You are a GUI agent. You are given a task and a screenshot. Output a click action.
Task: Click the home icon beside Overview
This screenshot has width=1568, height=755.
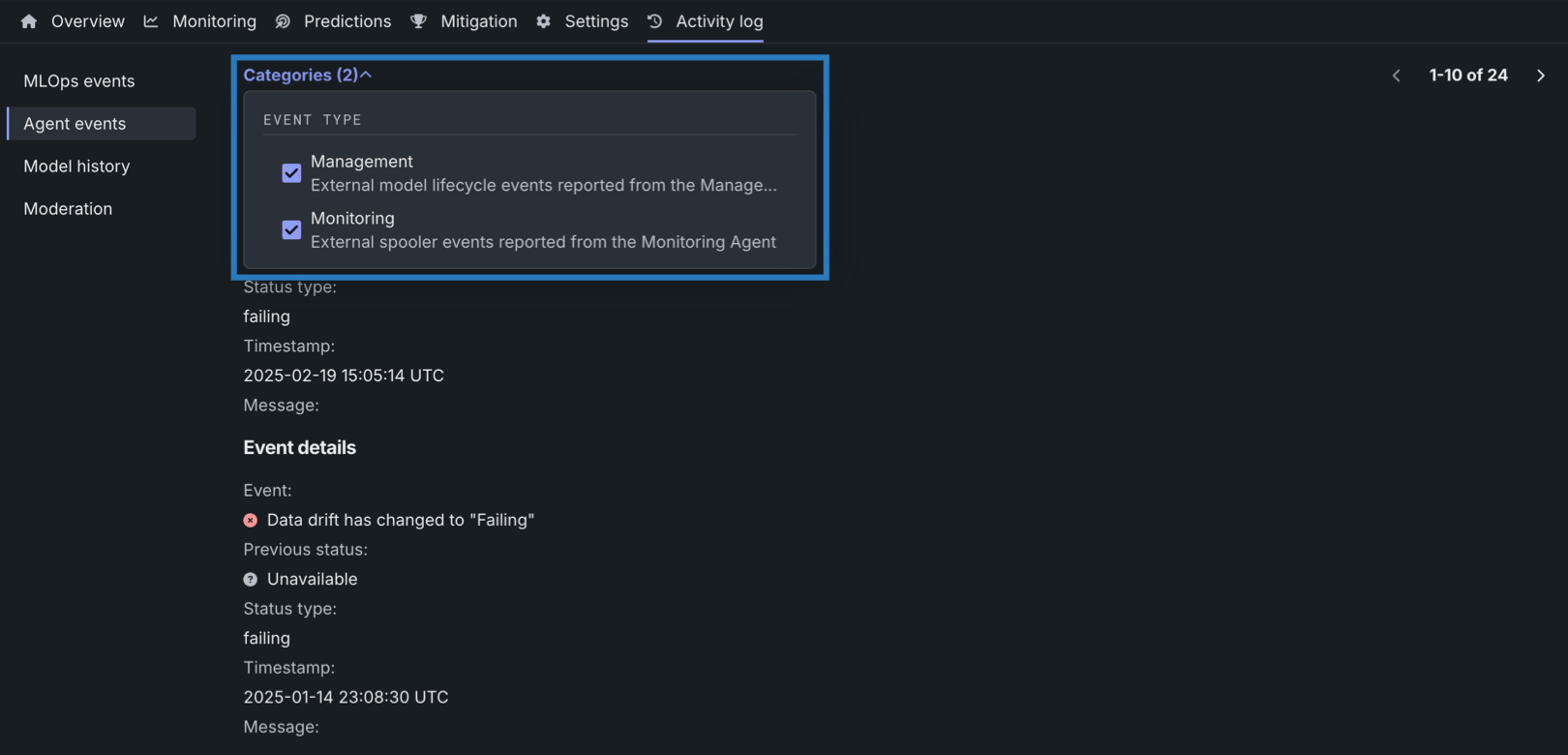29,21
